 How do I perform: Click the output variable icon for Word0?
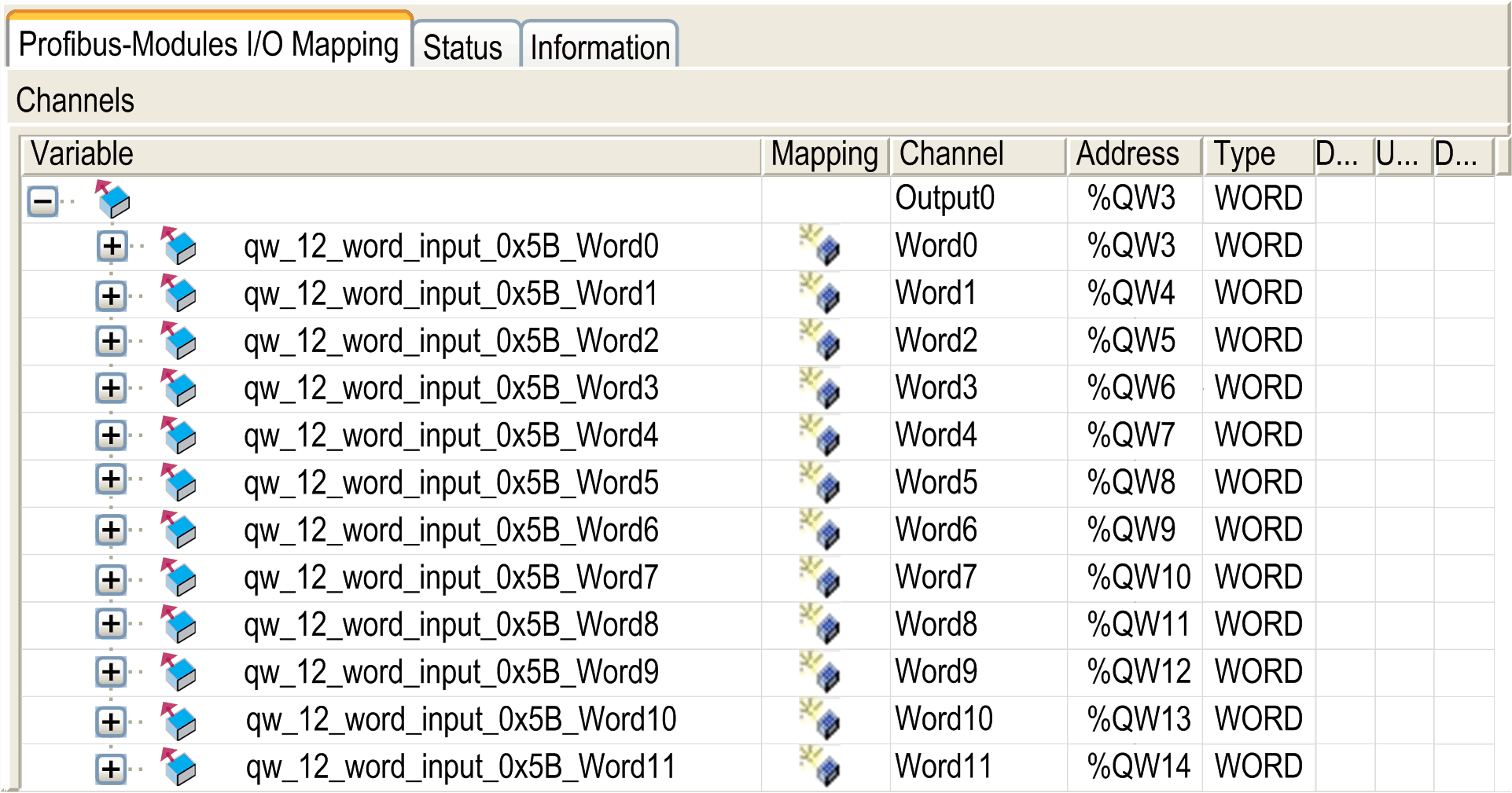(178, 245)
